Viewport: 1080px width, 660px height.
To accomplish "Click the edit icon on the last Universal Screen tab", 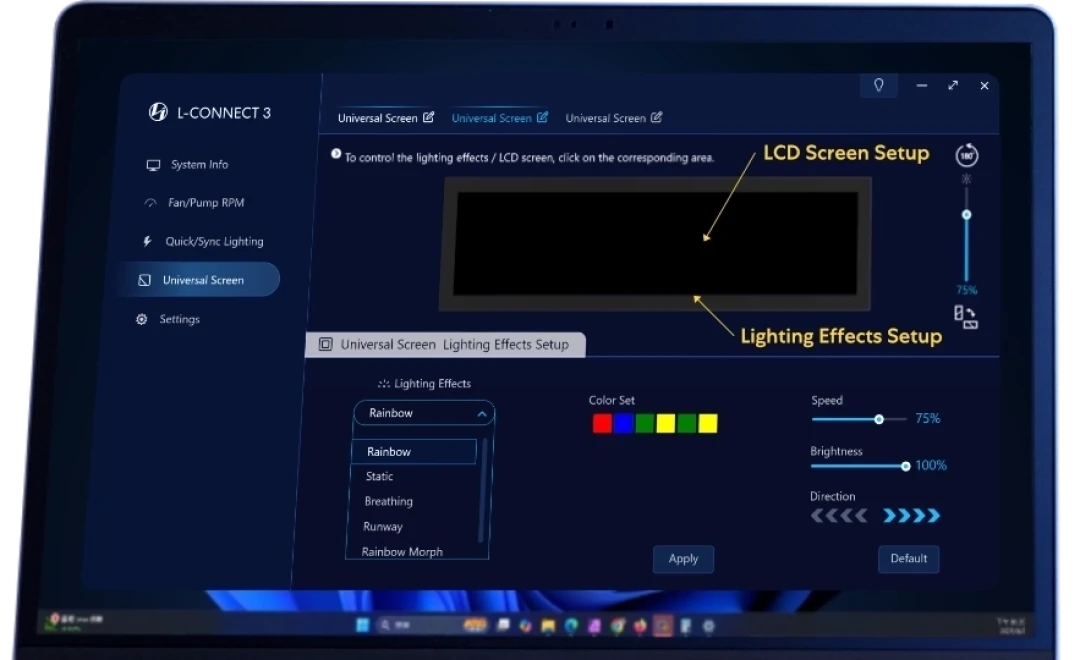I will pos(656,117).
